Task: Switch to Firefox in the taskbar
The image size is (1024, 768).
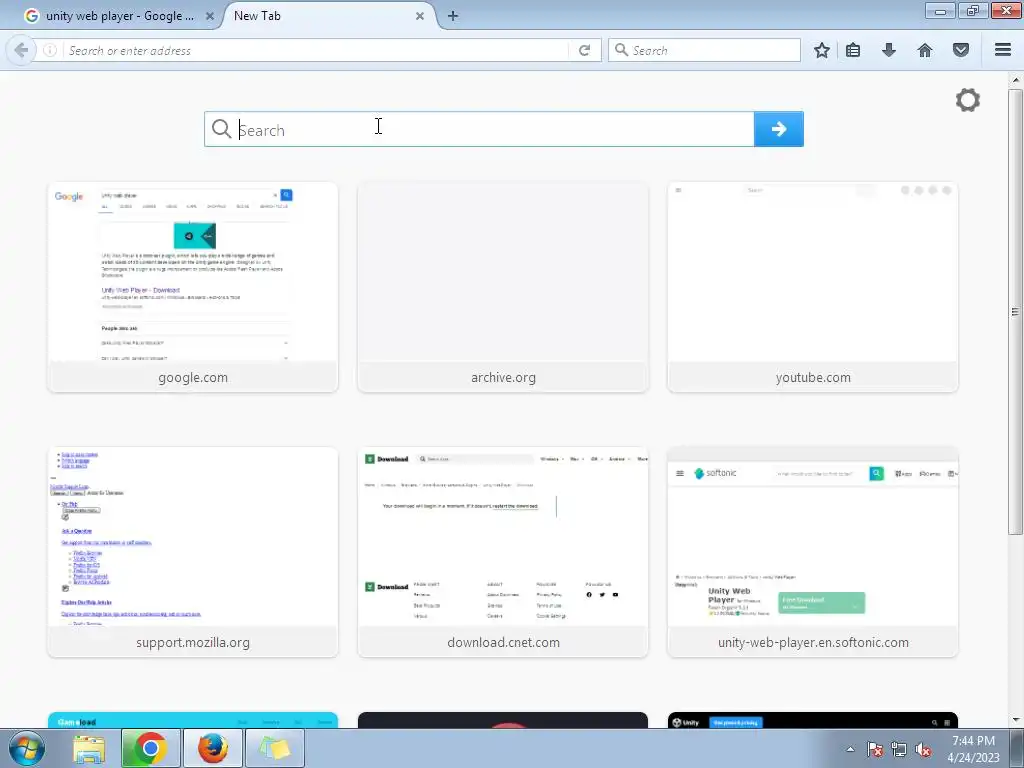Action: 213,748
